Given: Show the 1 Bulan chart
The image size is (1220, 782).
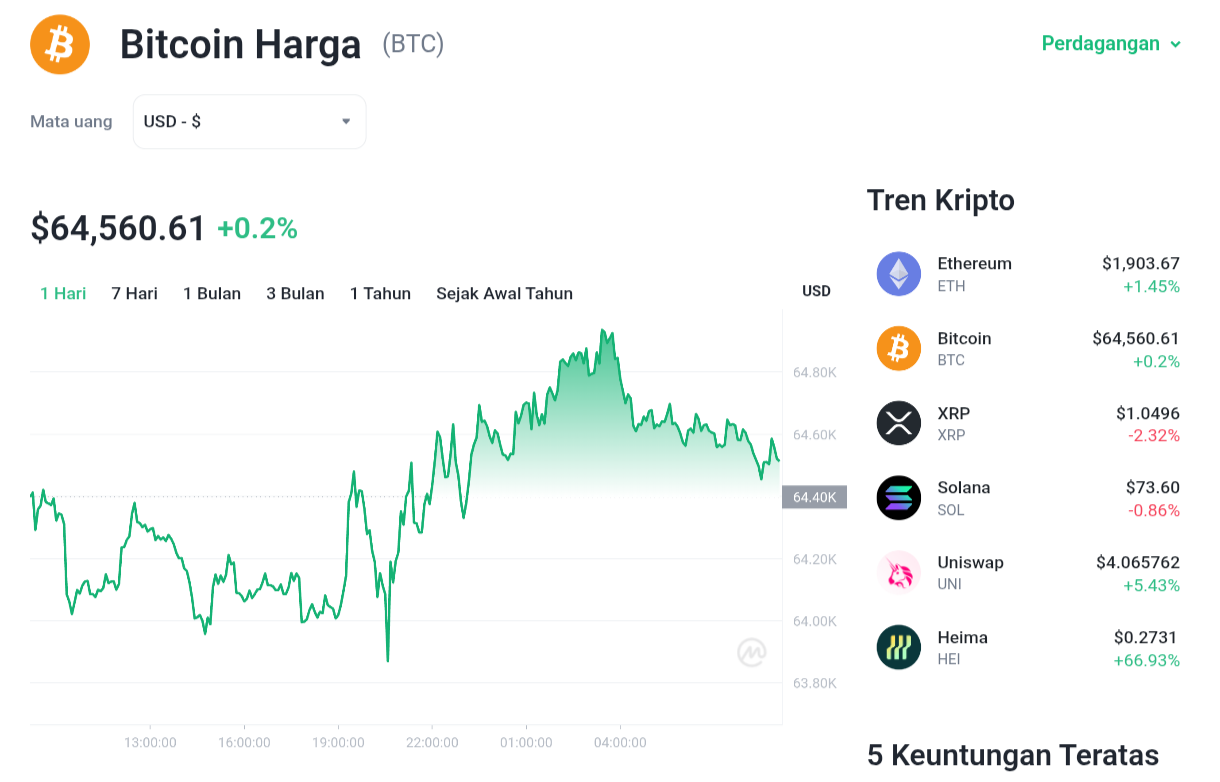Looking at the screenshot, I should point(212,293).
